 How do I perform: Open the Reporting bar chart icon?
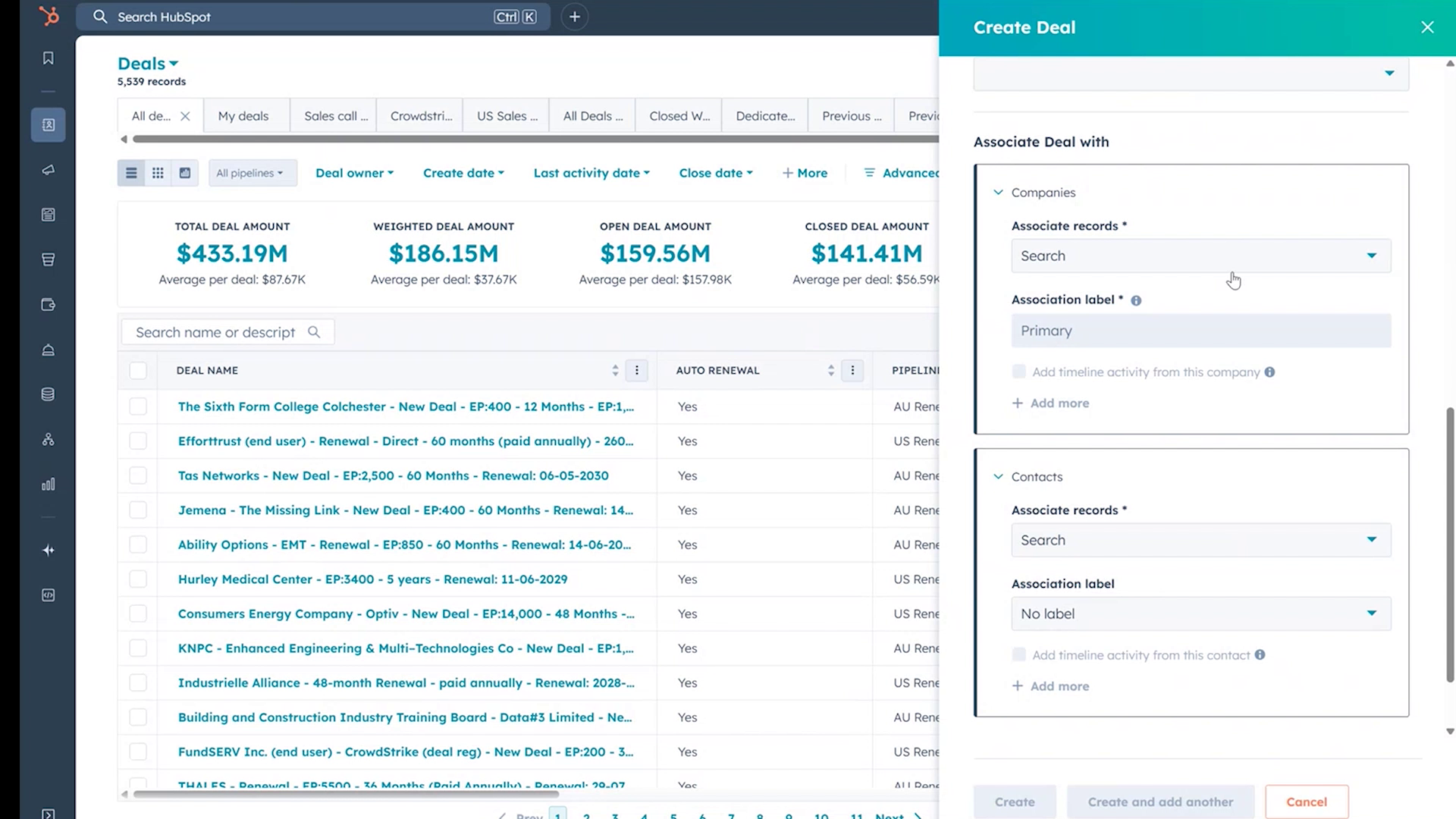pyautogui.click(x=48, y=484)
